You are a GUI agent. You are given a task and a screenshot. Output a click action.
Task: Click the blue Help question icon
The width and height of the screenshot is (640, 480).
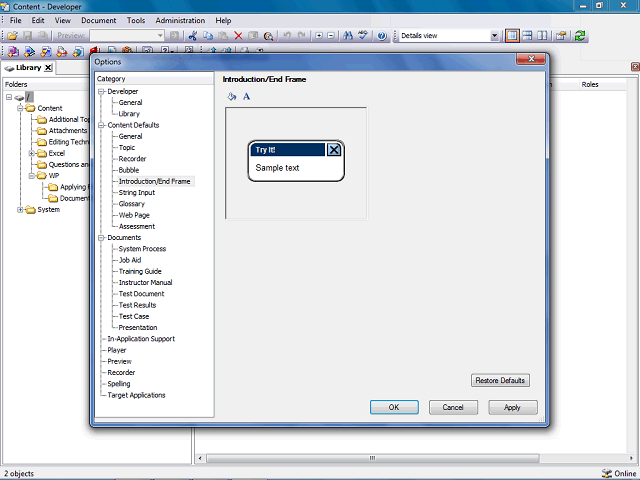tap(382, 36)
